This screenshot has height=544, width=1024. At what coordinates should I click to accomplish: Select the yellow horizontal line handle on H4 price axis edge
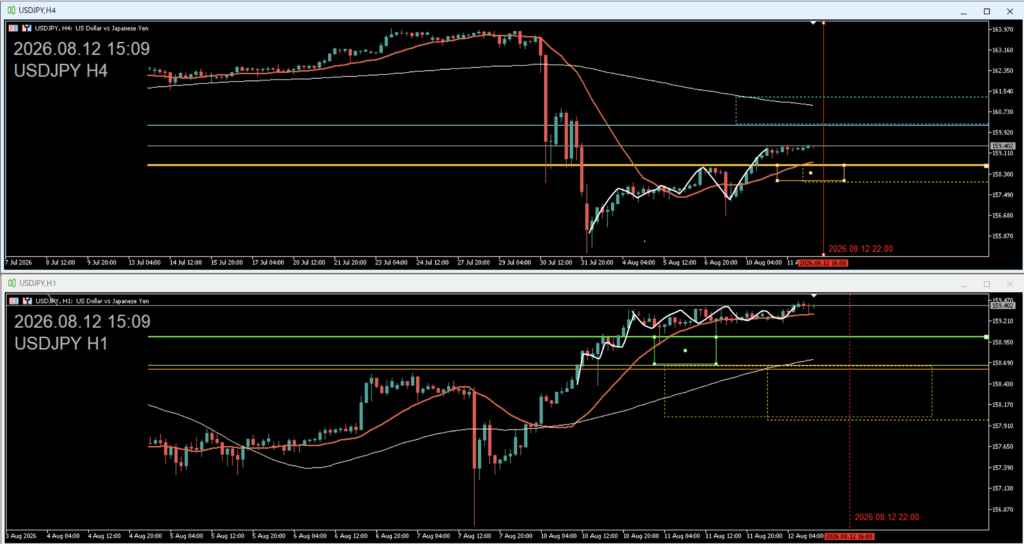click(x=985, y=166)
